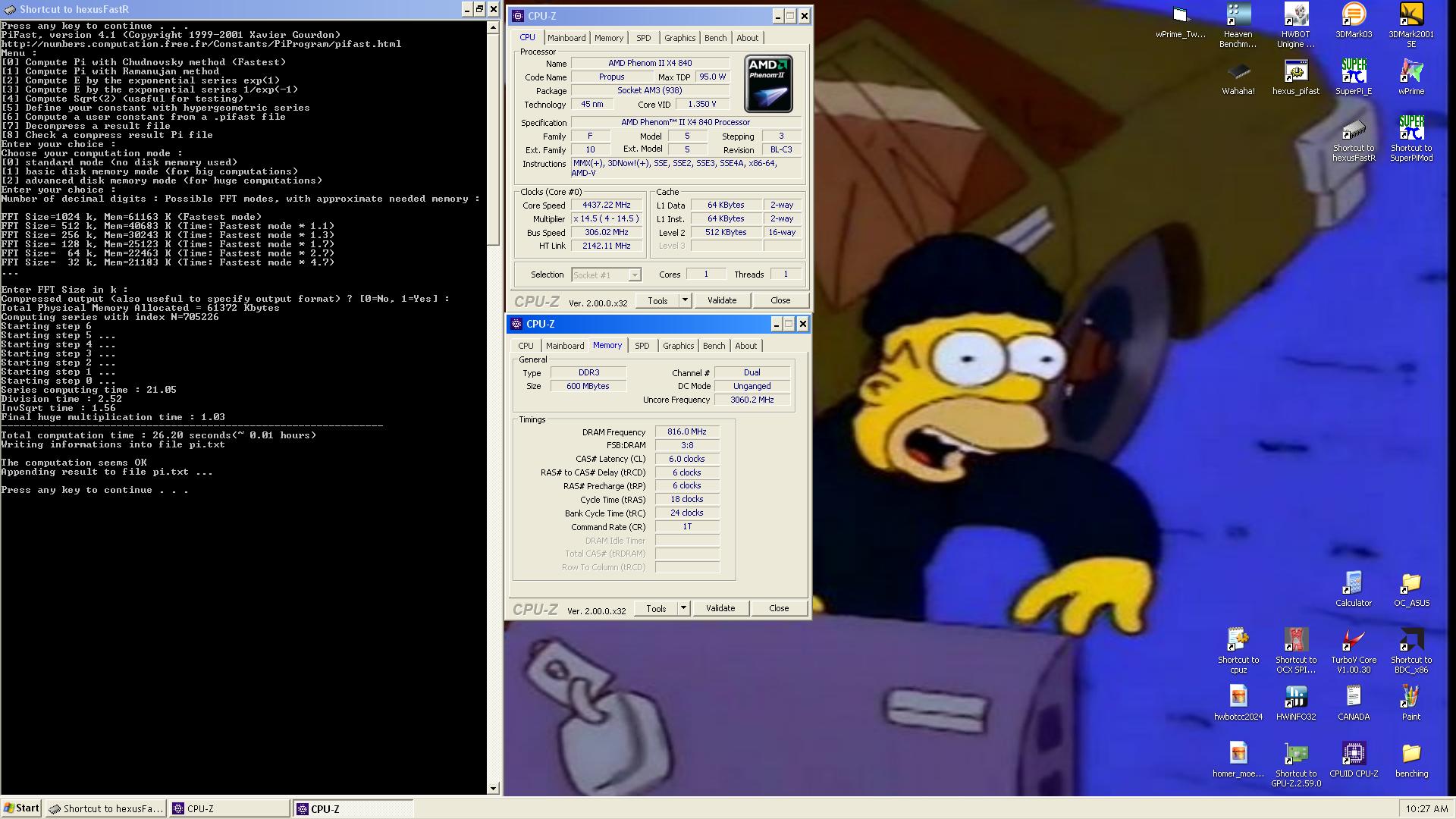Open About tab in lower CPU-Z window
Viewport: 1456px width, 819px height.
[x=745, y=346]
